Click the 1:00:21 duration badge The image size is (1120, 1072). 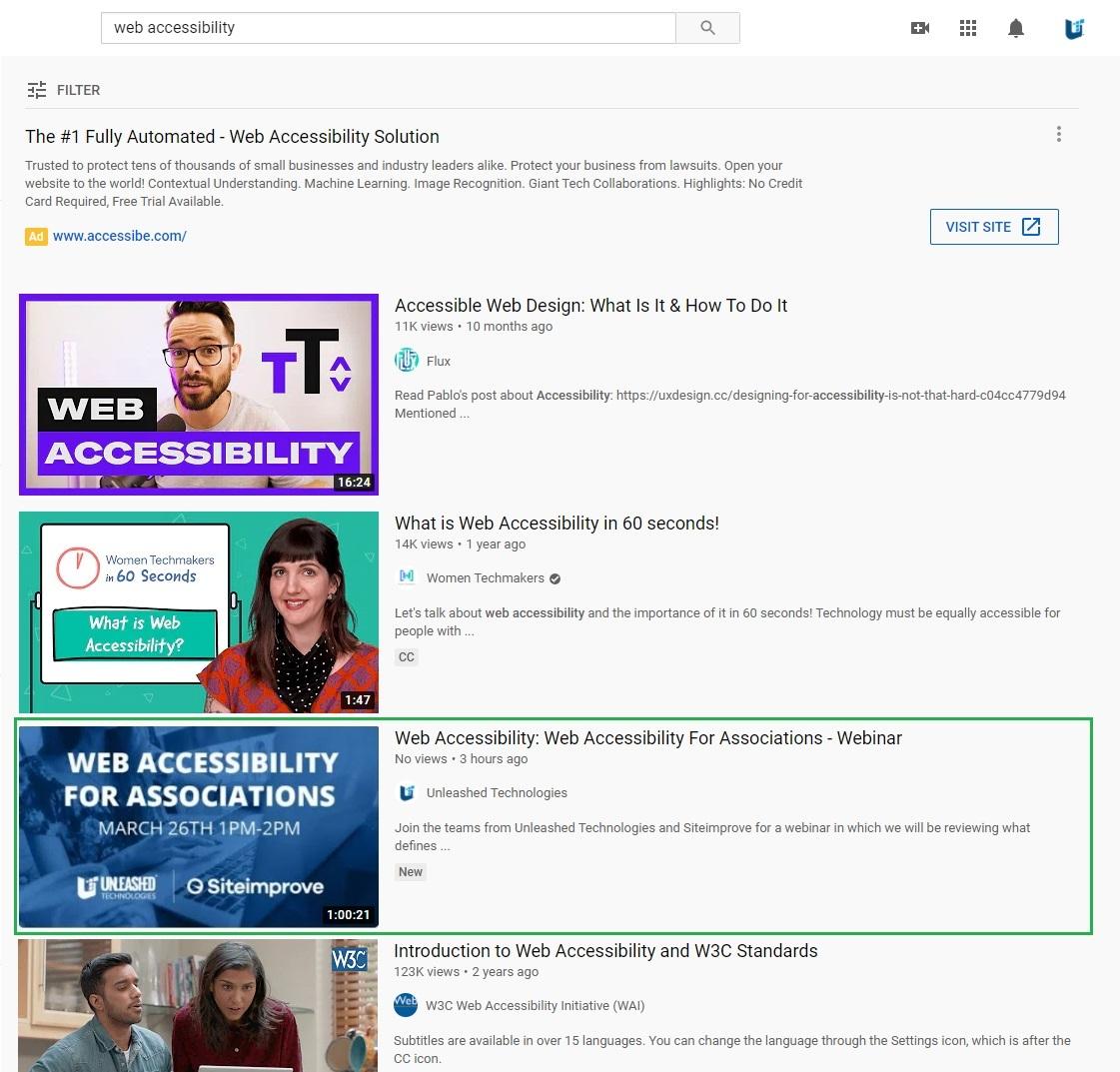click(x=349, y=915)
